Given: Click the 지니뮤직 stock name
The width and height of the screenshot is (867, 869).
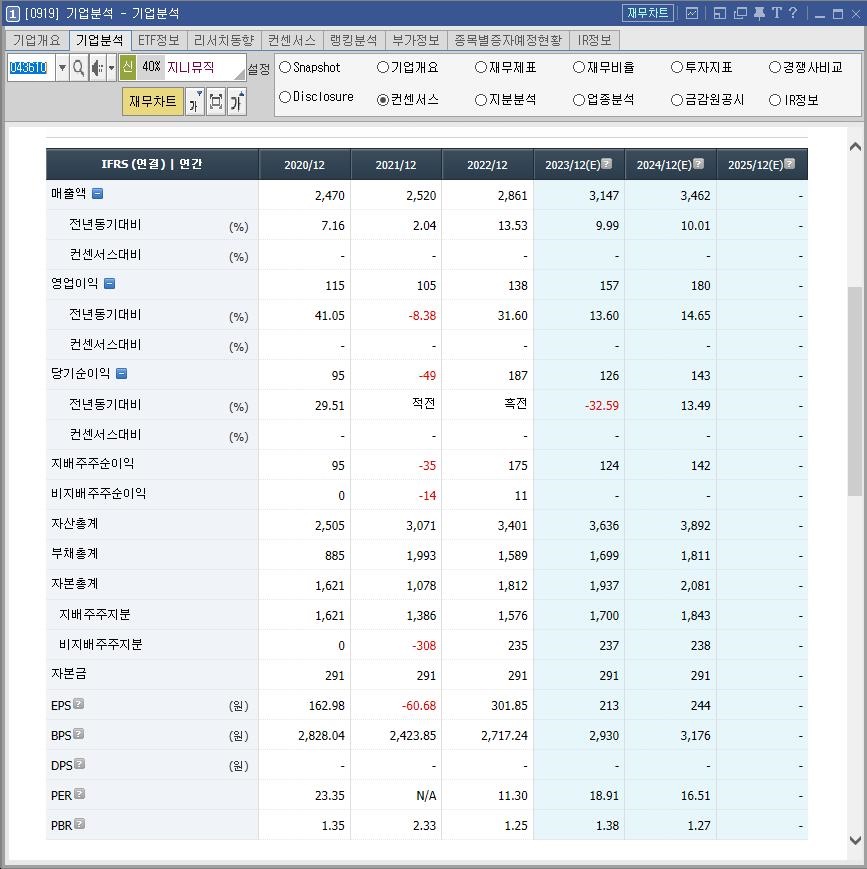Looking at the screenshot, I should pyautogui.click(x=191, y=67).
